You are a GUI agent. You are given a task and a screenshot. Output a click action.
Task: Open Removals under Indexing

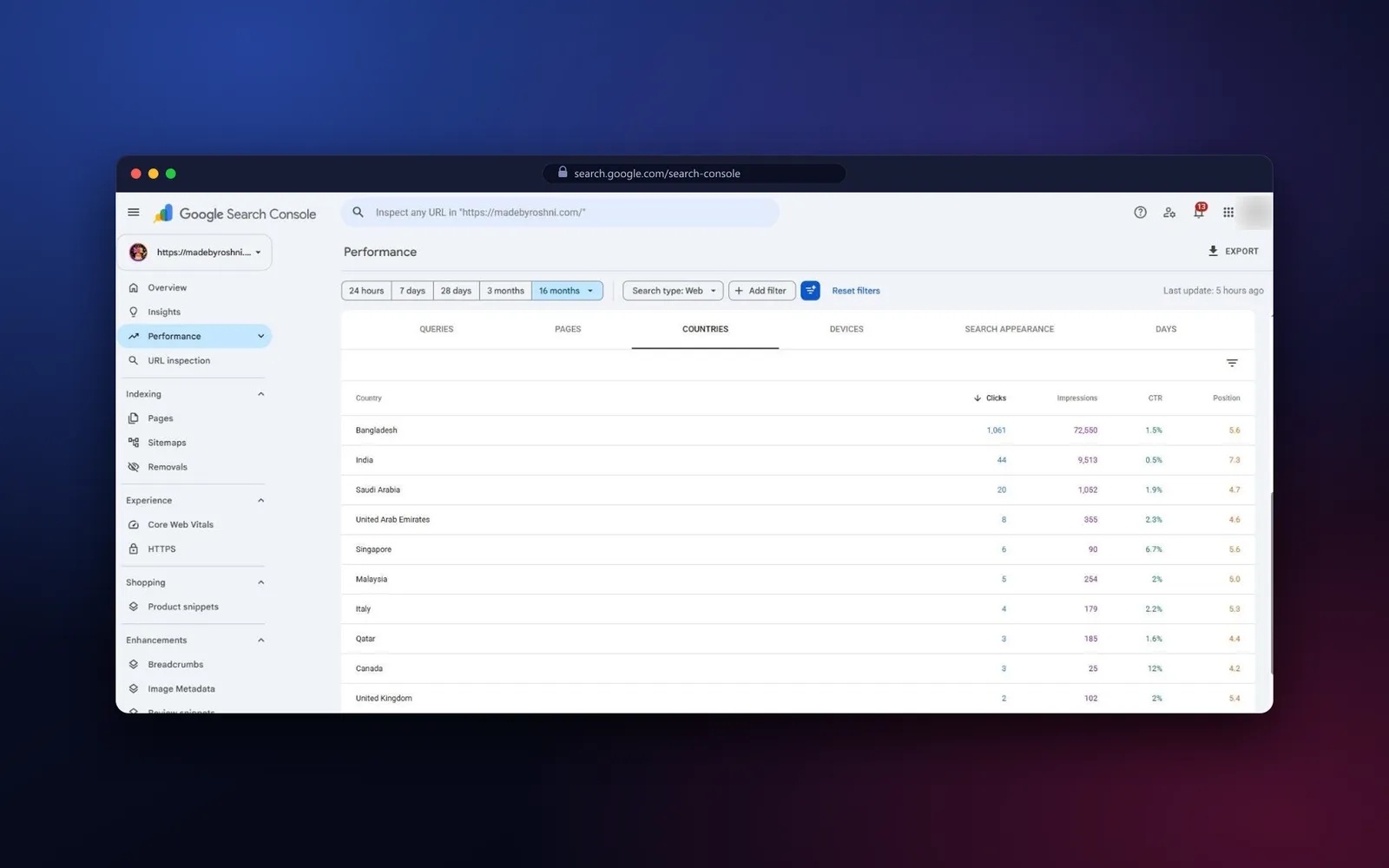point(168,467)
